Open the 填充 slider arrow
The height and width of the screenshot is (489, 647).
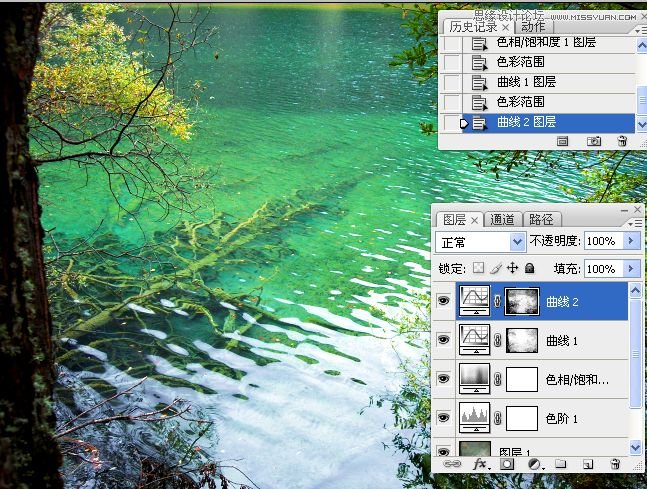pyautogui.click(x=631, y=269)
